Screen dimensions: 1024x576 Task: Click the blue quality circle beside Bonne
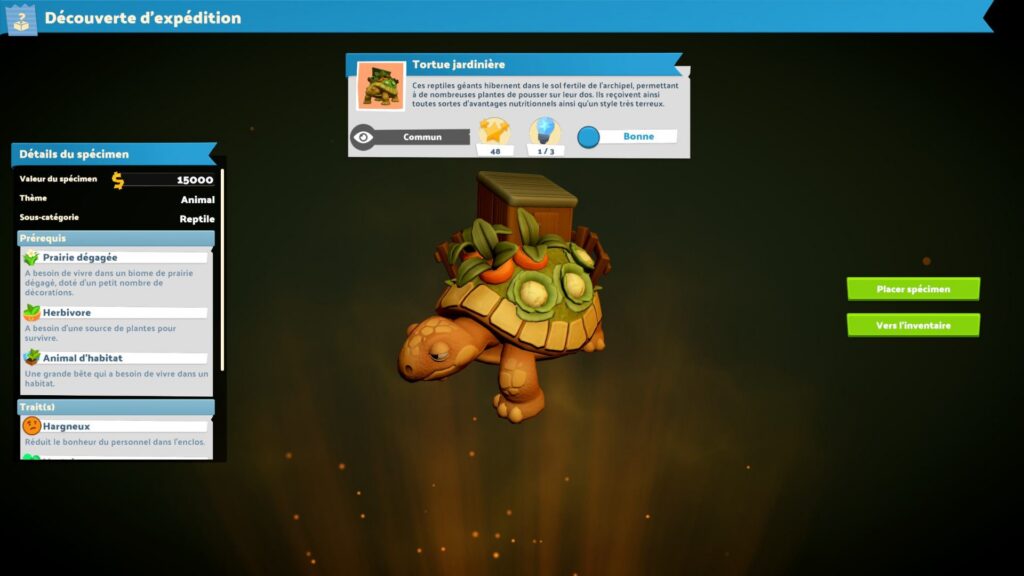point(589,137)
